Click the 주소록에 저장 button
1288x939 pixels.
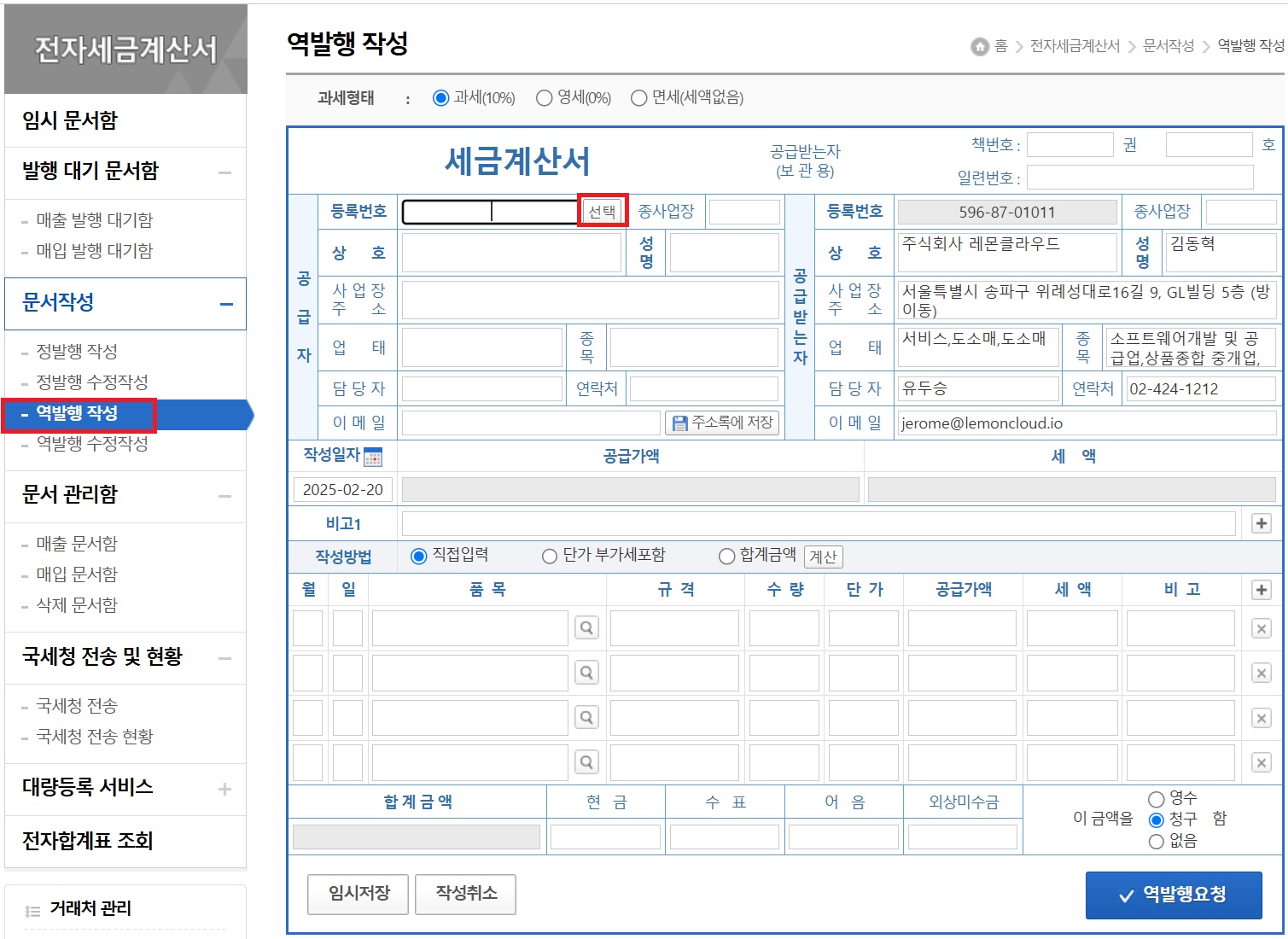coord(722,423)
